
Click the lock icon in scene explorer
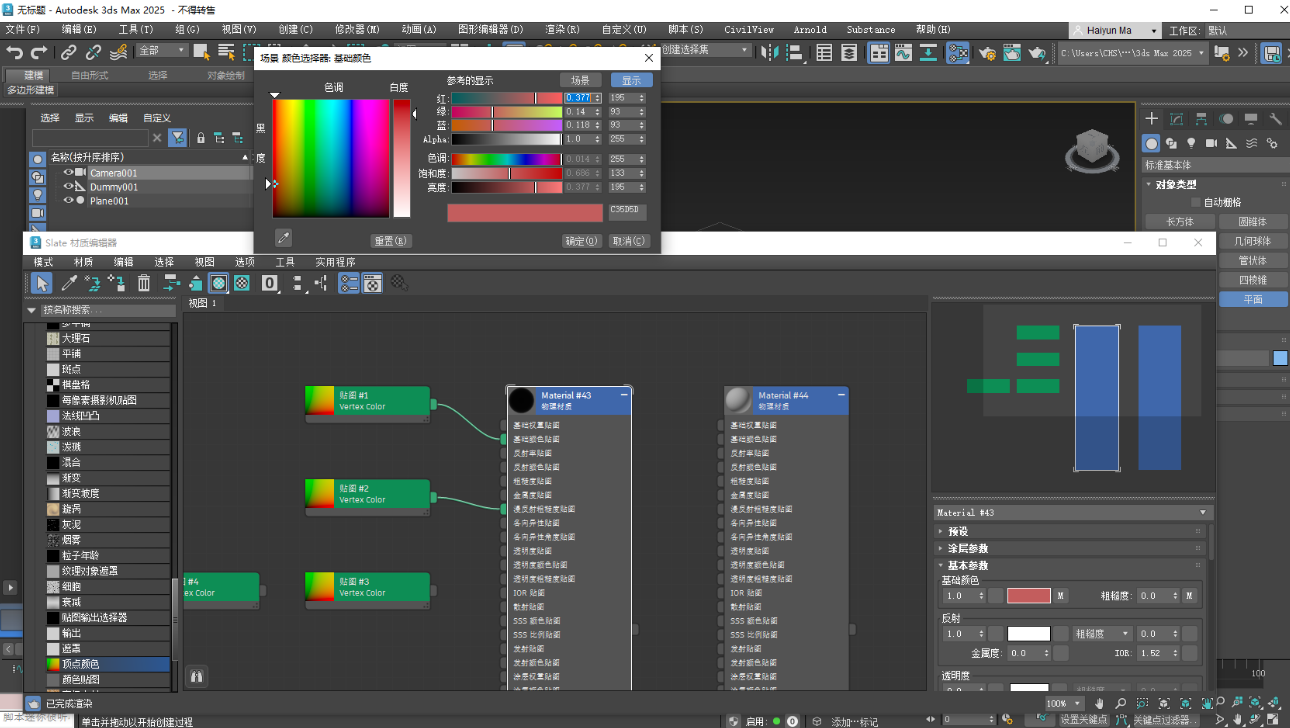[x=201, y=138]
